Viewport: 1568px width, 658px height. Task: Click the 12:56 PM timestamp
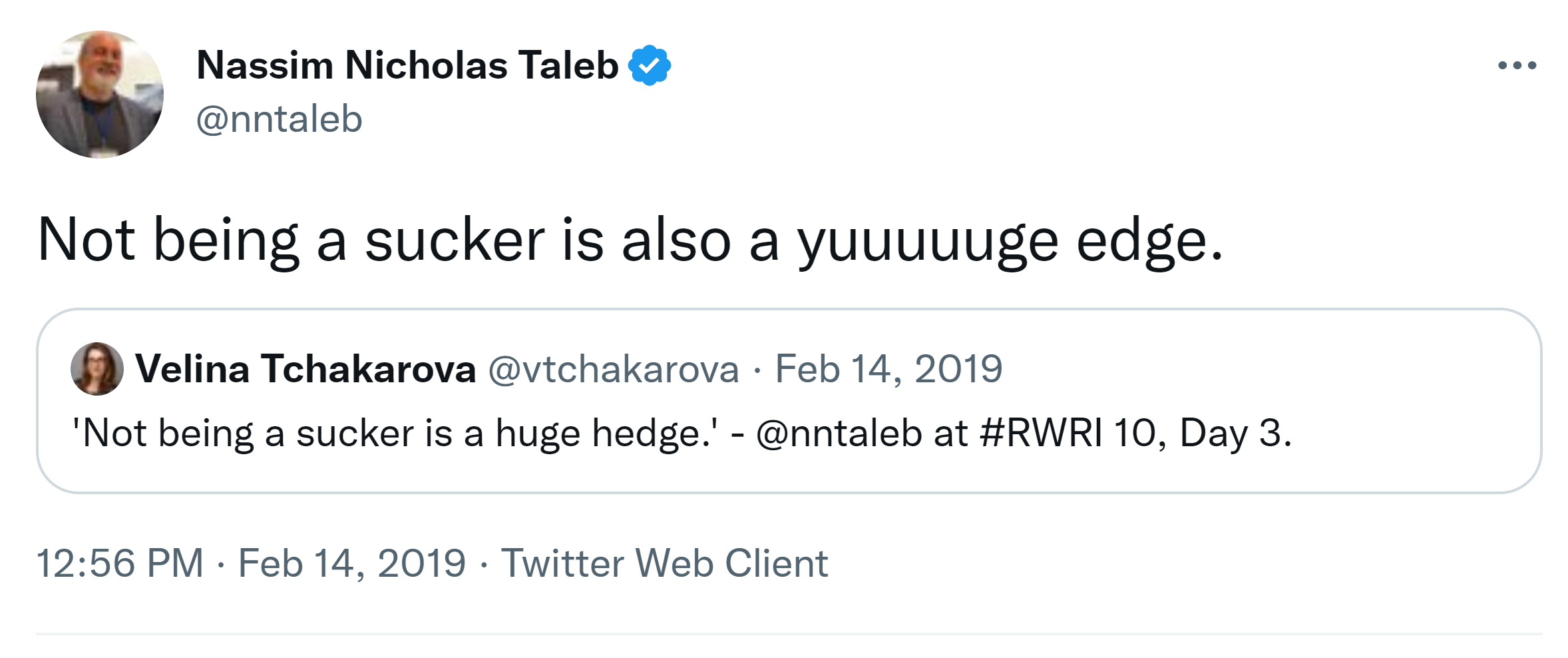coord(120,563)
